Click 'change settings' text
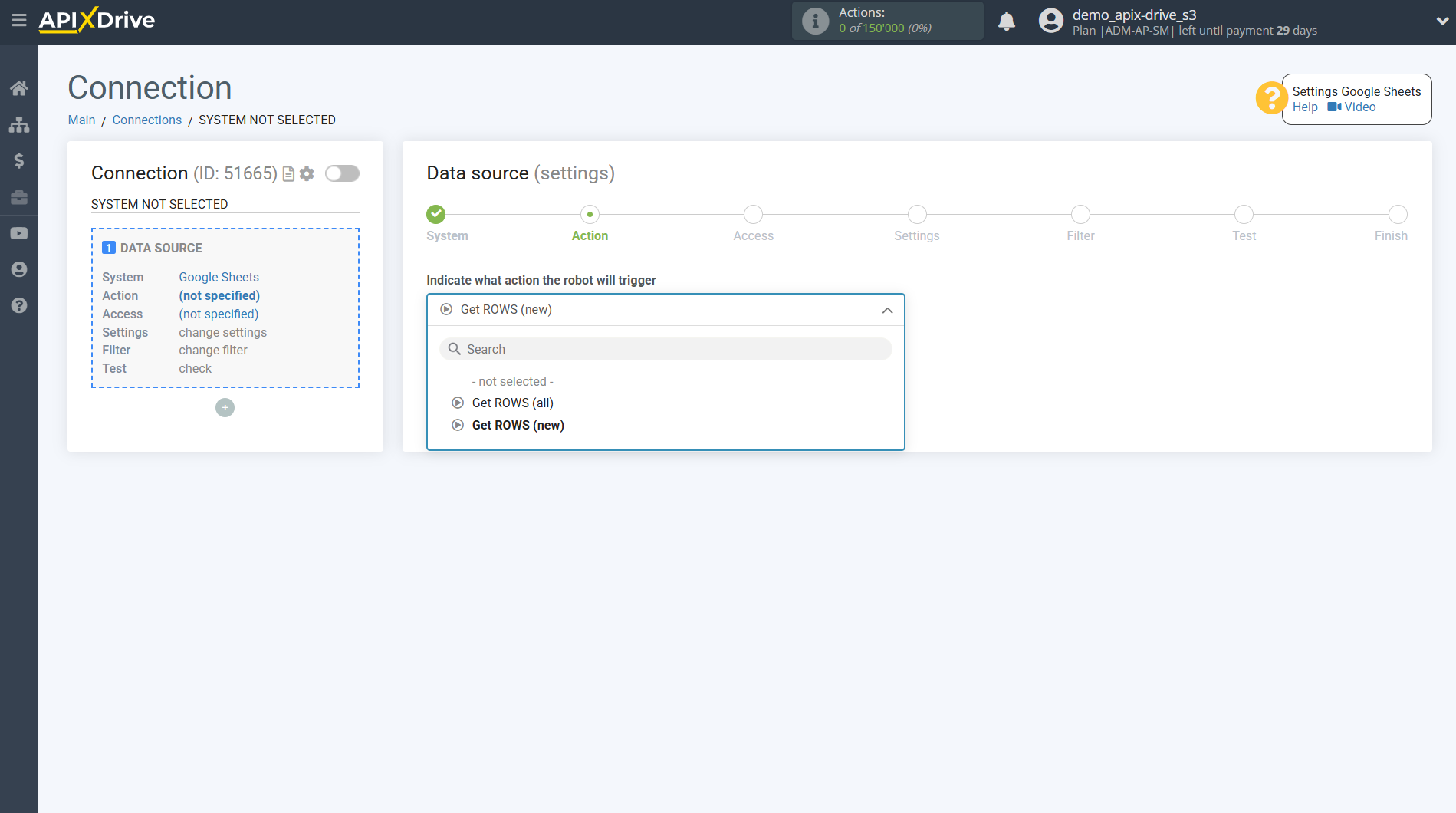Viewport: 1456px width, 813px height. [222, 332]
